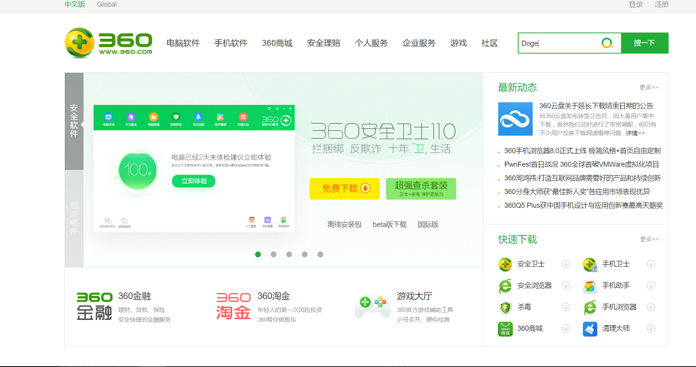Open news about 360周鸿祎
696x367 pixels.
pyautogui.click(x=582, y=178)
